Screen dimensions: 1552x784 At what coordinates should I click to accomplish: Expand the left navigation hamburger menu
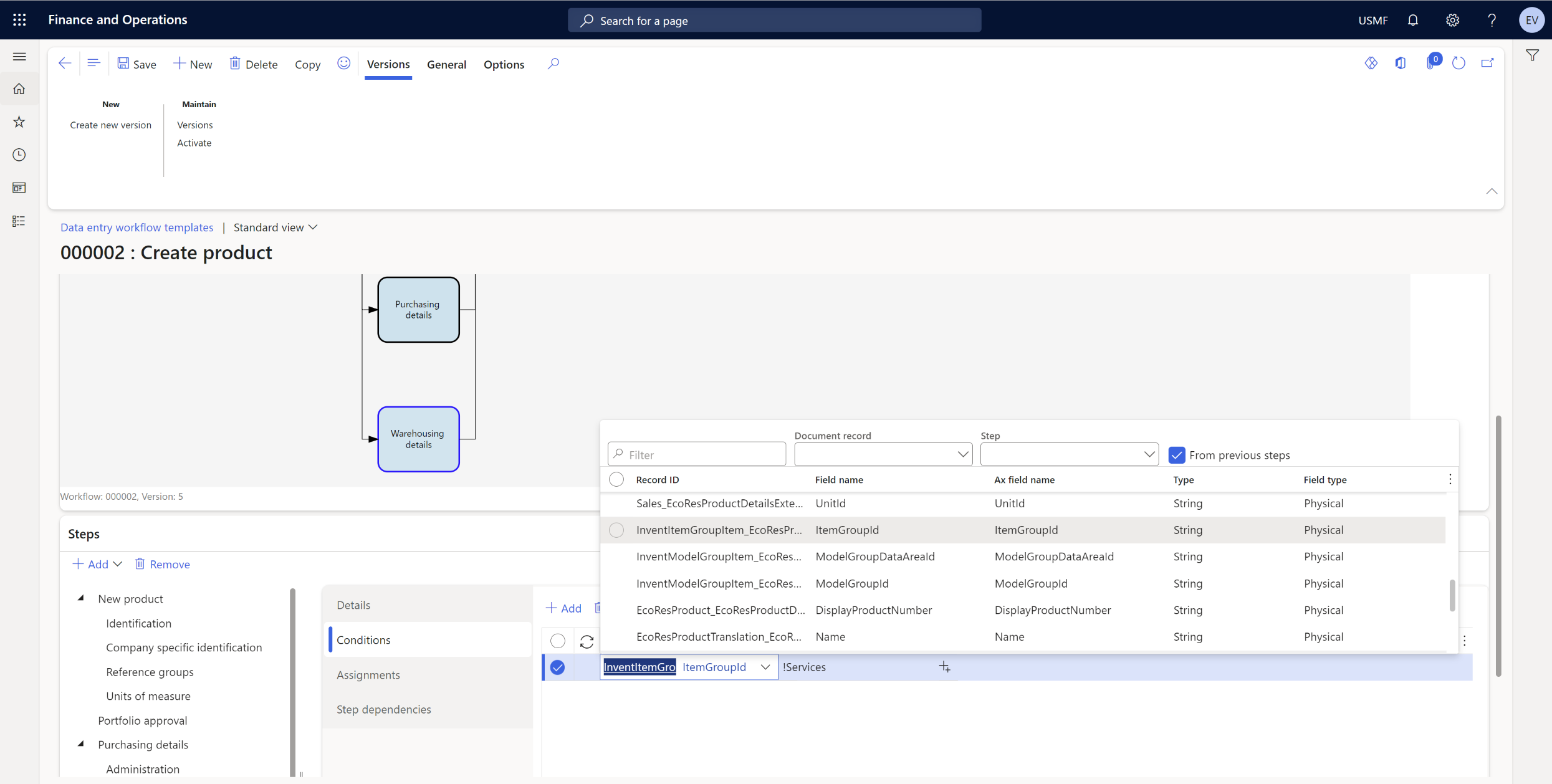pyautogui.click(x=19, y=57)
